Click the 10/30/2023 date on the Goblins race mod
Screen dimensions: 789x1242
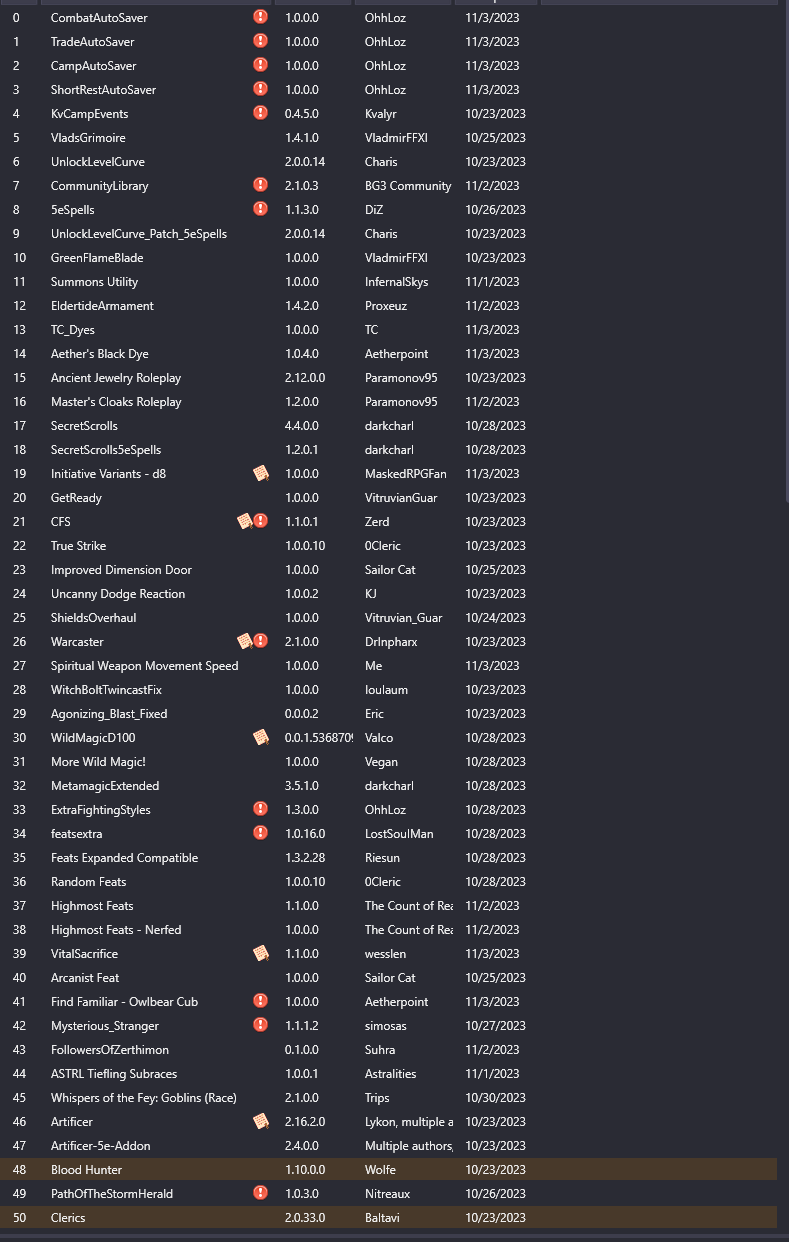click(495, 1097)
